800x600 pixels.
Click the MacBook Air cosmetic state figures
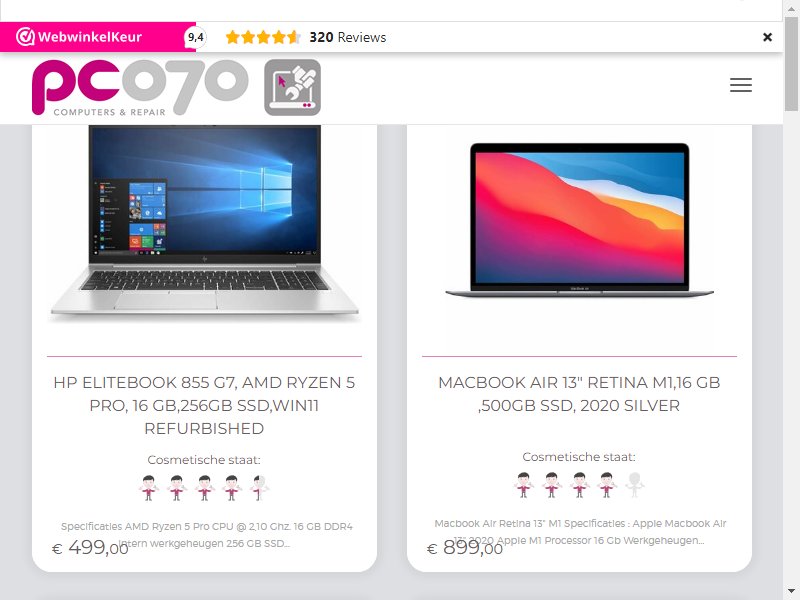click(x=579, y=485)
